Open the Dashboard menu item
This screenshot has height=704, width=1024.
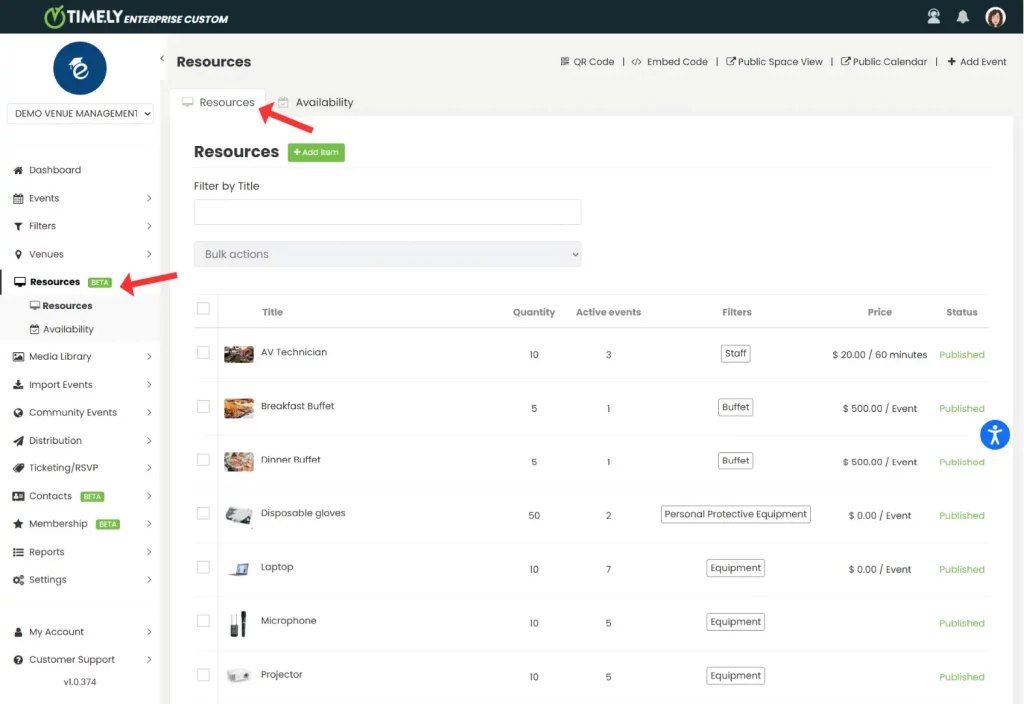coord(55,170)
